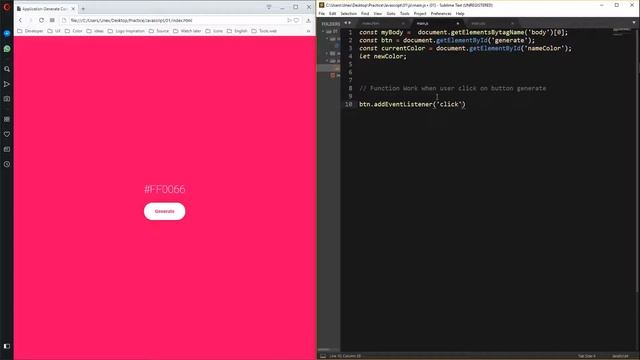This screenshot has width=640, height=360.
Task: Open Find menu in Sublime Text
Action: pyautogui.click(x=365, y=13)
